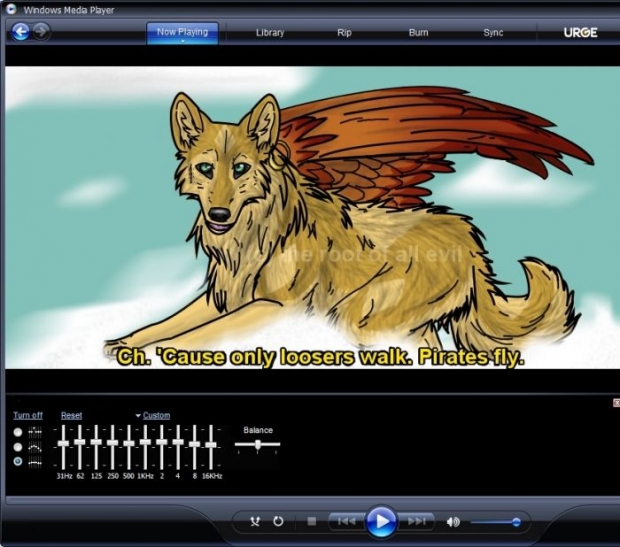
Task: Select the third equalizer slider-mode radio button
Action: (x=19, y=462)
